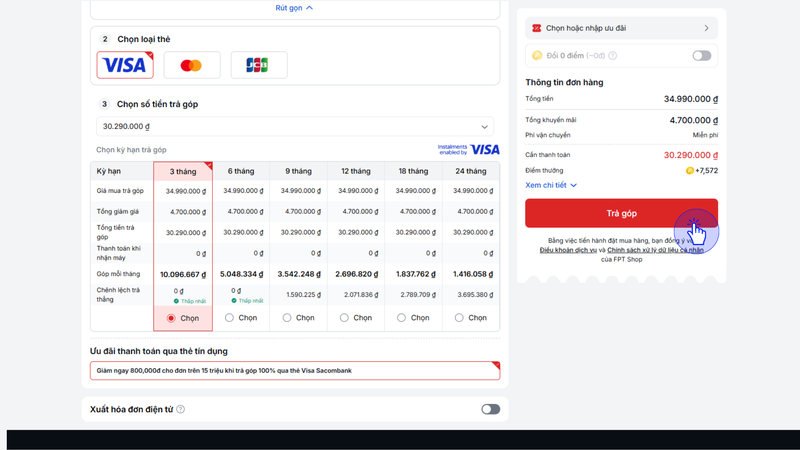The image size is (800, 450).
Task: Click the Miễn phí shipping fee text
Action: coord(705,135)
